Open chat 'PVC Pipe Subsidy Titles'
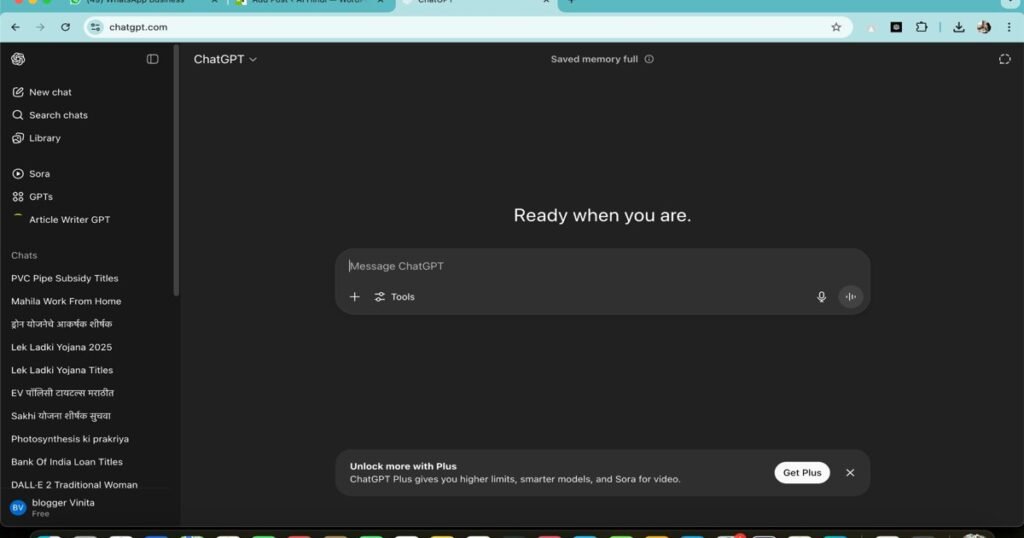1024x538 pixels. click(x=65, y=278)
